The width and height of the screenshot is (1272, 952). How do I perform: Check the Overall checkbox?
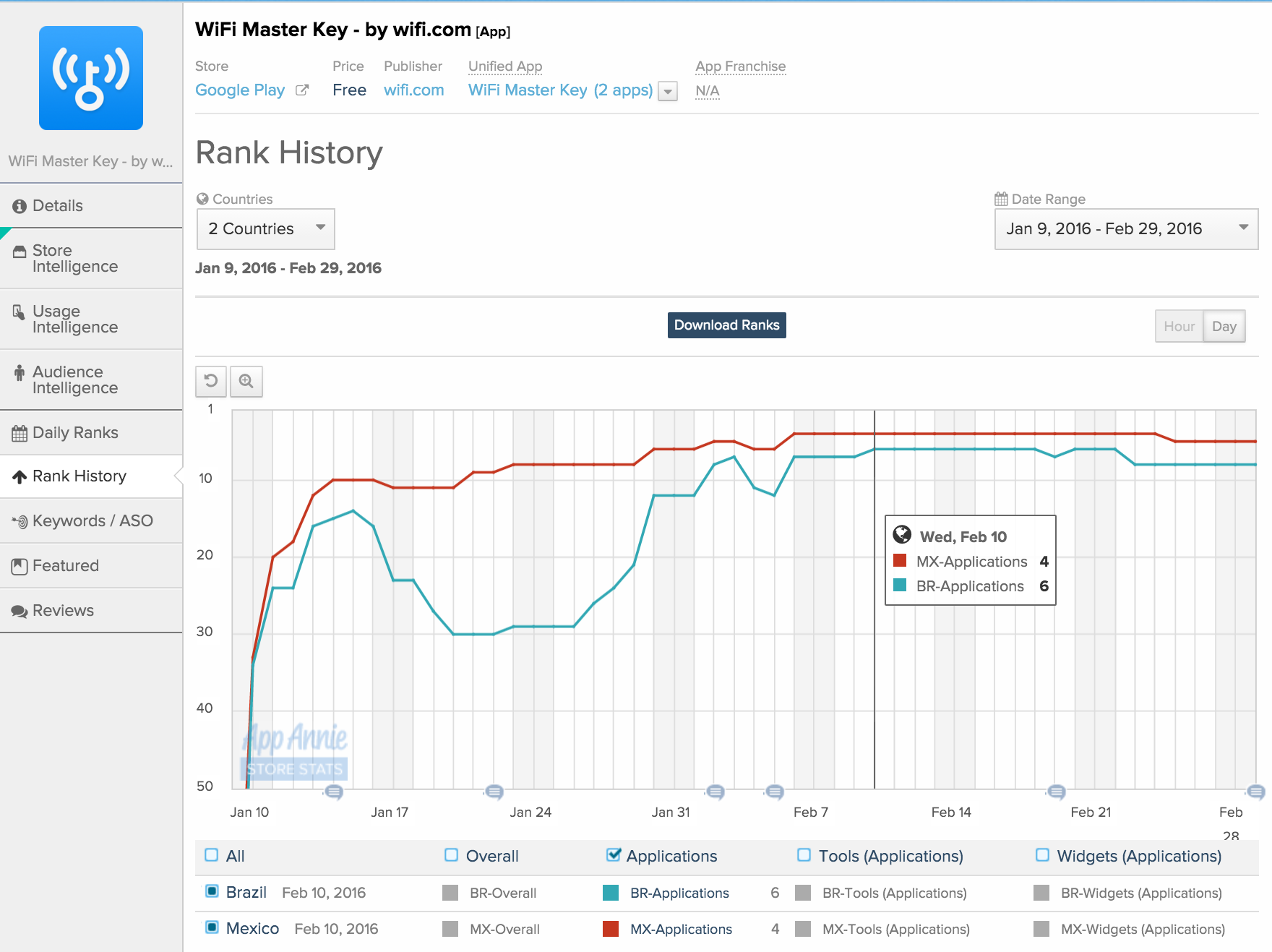(x=452, y=855)
